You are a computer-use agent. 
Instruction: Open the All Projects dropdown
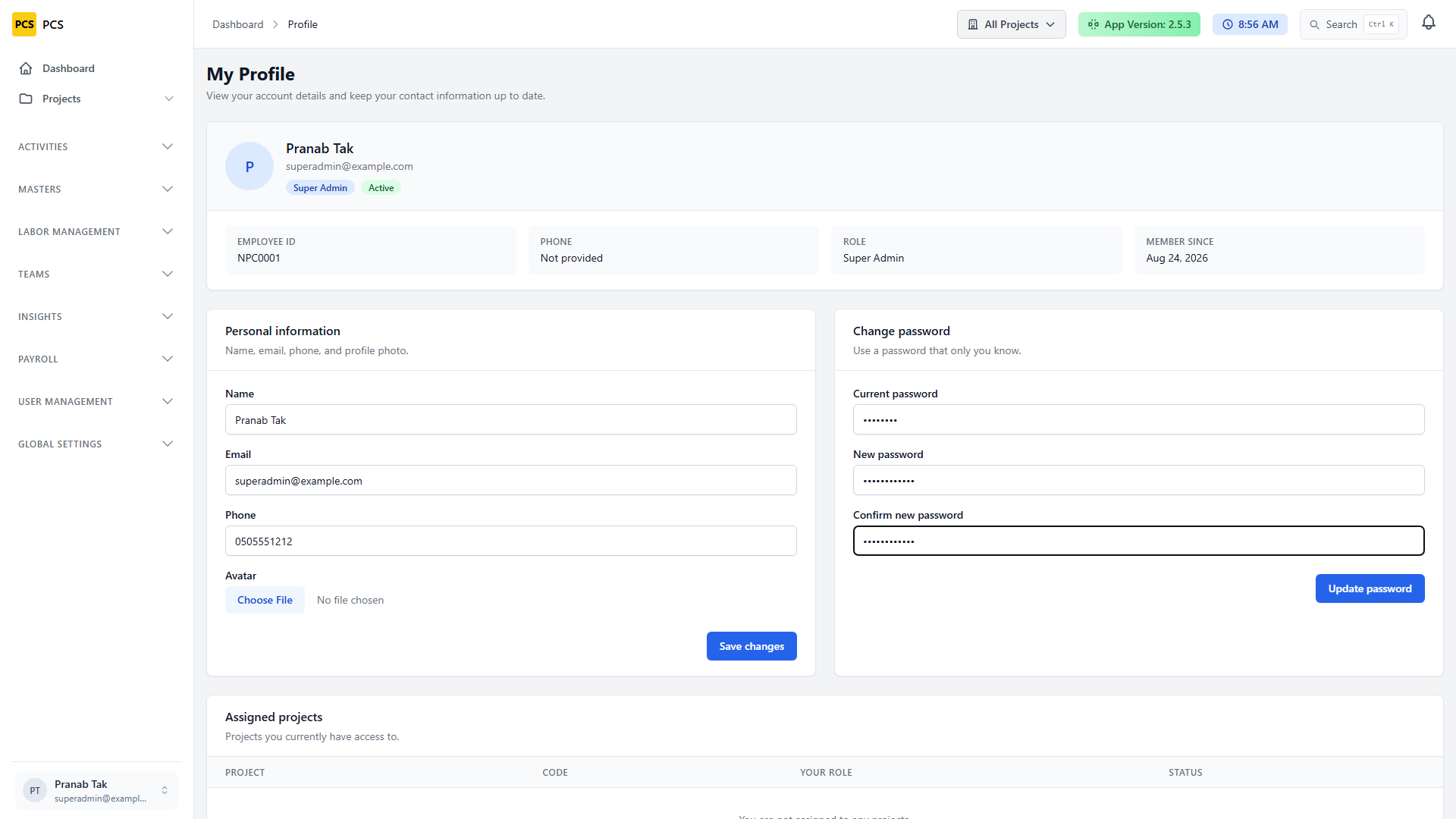1012,24
